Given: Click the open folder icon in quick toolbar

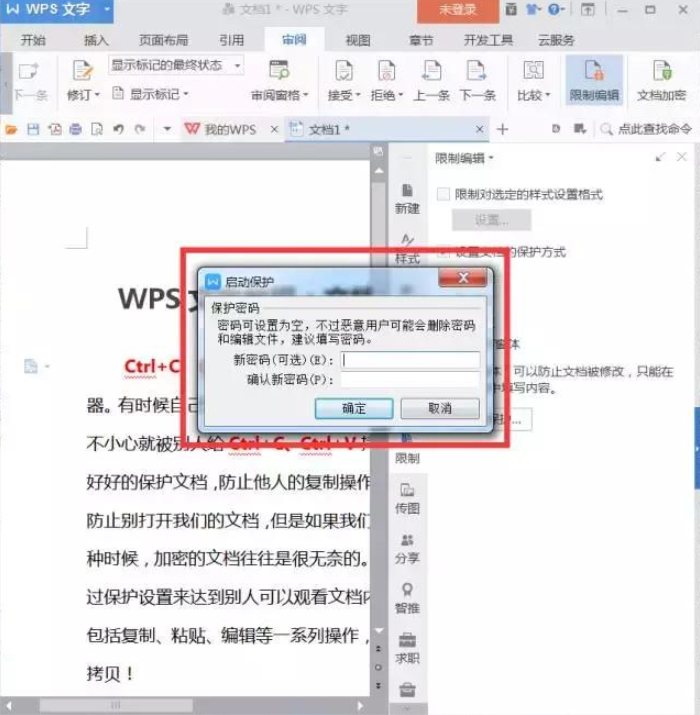Looking at the screenshot, I should 11,130.
